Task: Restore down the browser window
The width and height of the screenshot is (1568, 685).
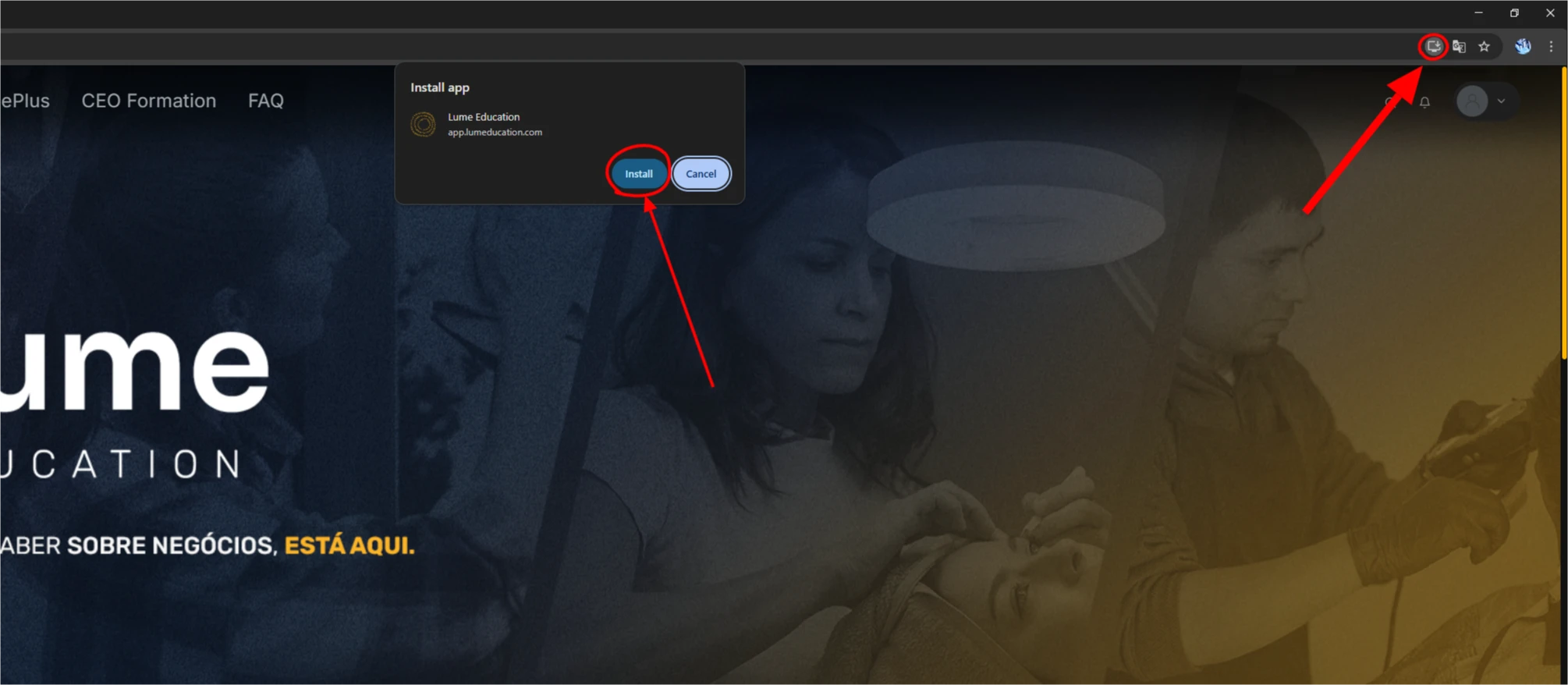Action: click(1514, 13)
